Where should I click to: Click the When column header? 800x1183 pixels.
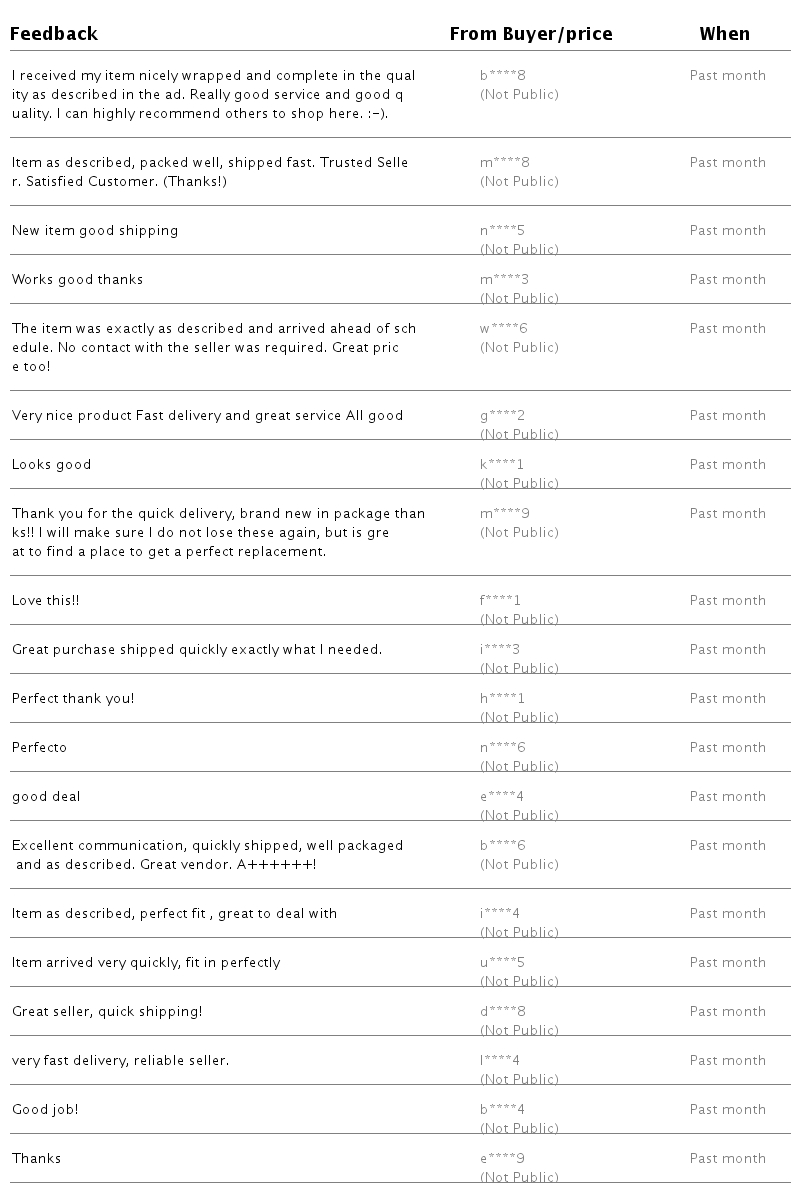(x=725, y=34)
